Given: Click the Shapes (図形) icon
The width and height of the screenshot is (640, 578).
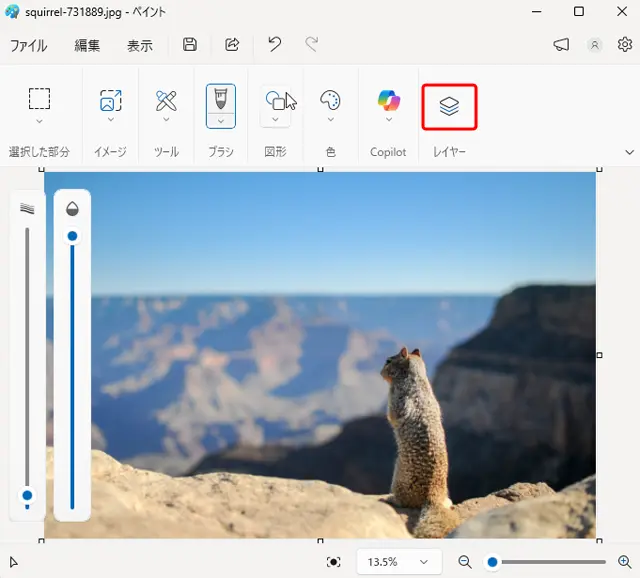Looking at the screenshot, I should pos(276,100).
